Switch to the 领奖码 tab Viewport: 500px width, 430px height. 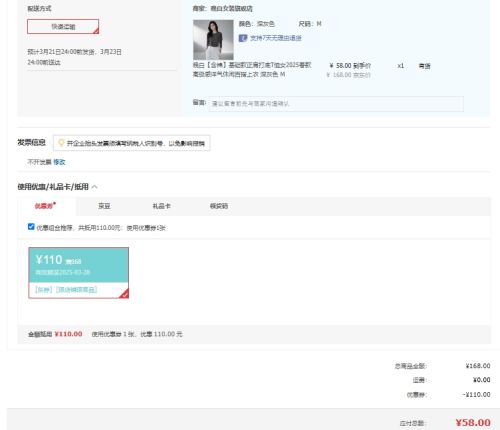219,206
